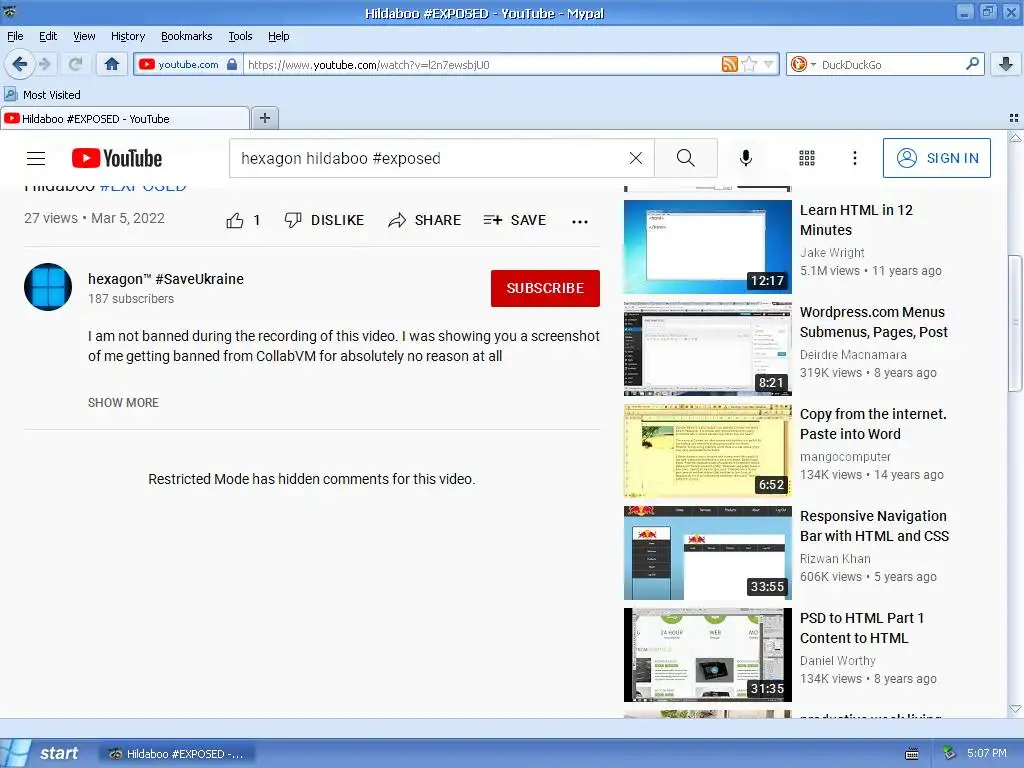
Task: Click the SIGN IN button
Action: [936, 158]
